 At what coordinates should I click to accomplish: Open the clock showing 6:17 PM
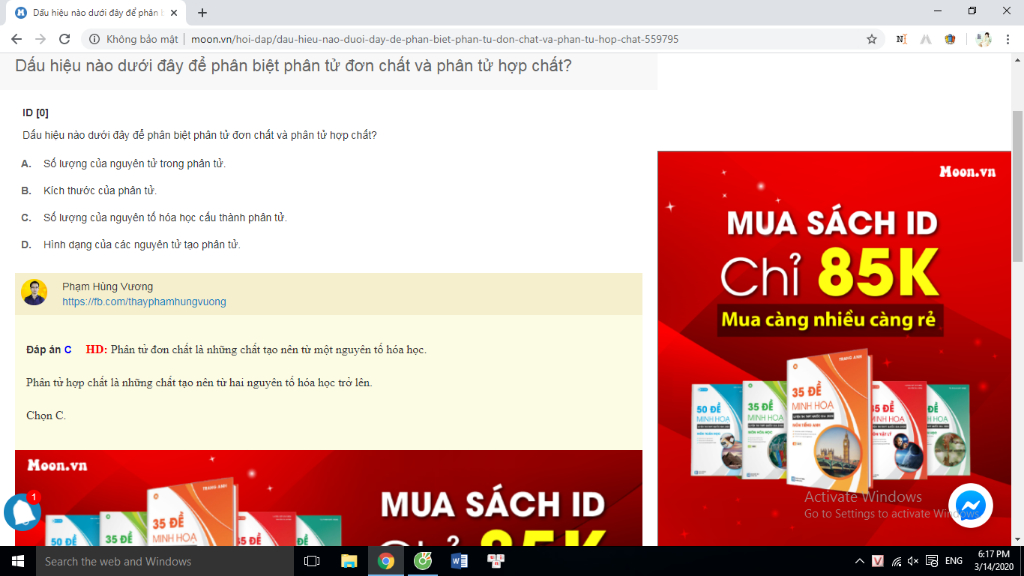point(993,561)
